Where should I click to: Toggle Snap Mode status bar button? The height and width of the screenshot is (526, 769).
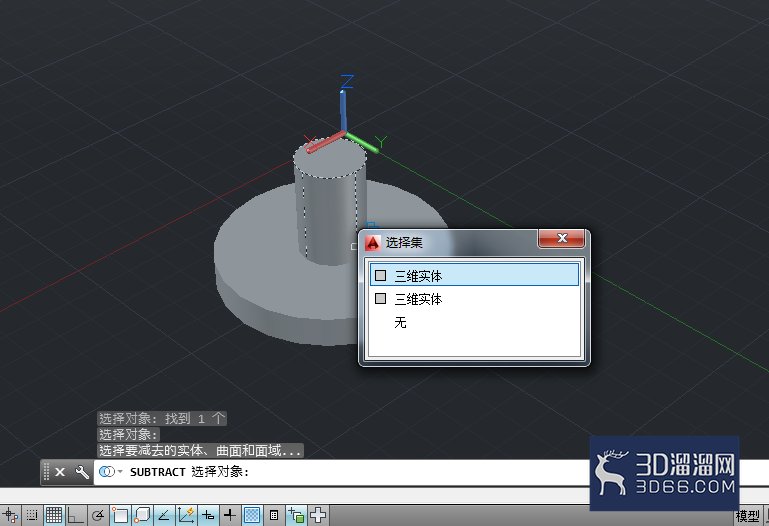32,515
